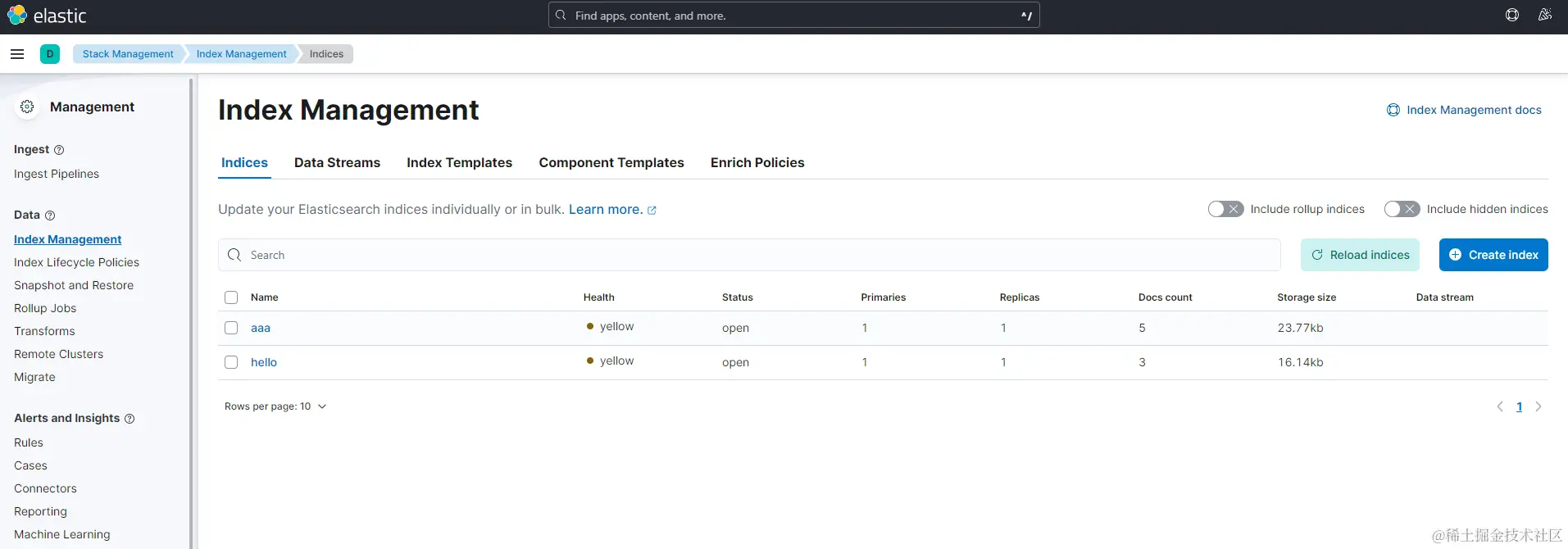The image size is (1568, 549).
Task: Open the Index Templates tab
Action: [459, 162]
